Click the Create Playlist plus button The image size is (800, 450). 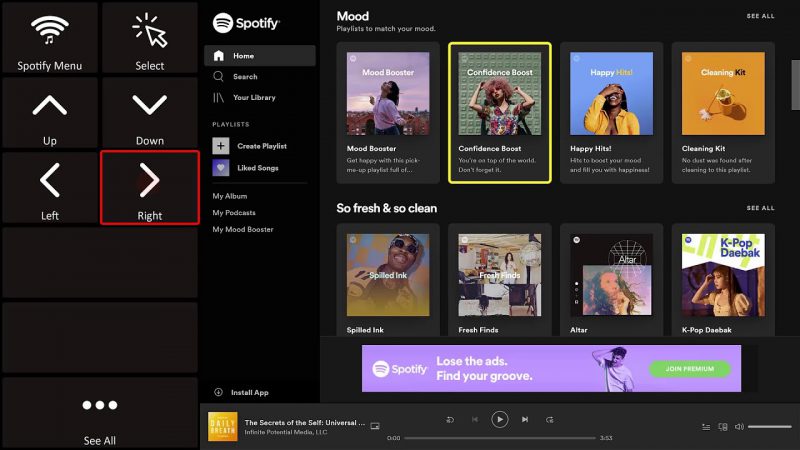[x=220, y=146]
